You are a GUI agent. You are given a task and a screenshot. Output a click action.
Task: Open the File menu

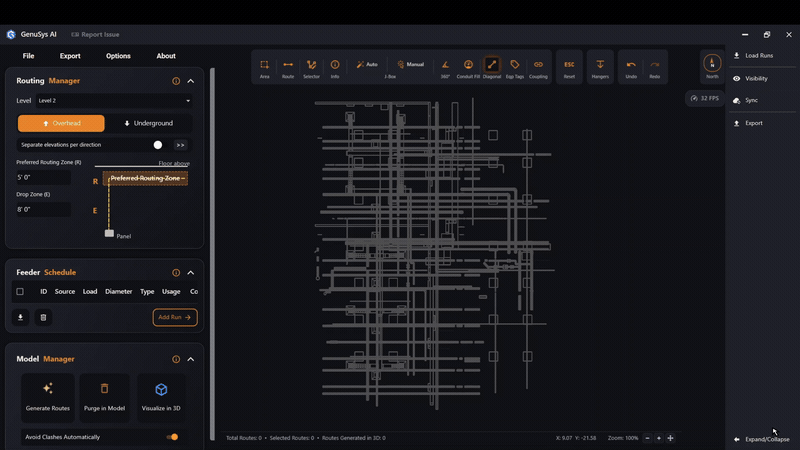coord(29,56)
